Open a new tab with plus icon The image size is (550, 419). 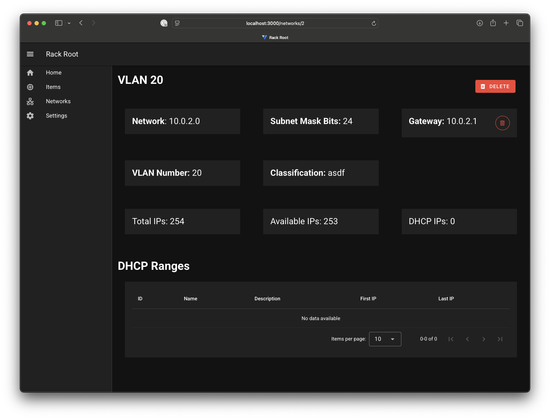pyautogui.click(x=506, y=23)
